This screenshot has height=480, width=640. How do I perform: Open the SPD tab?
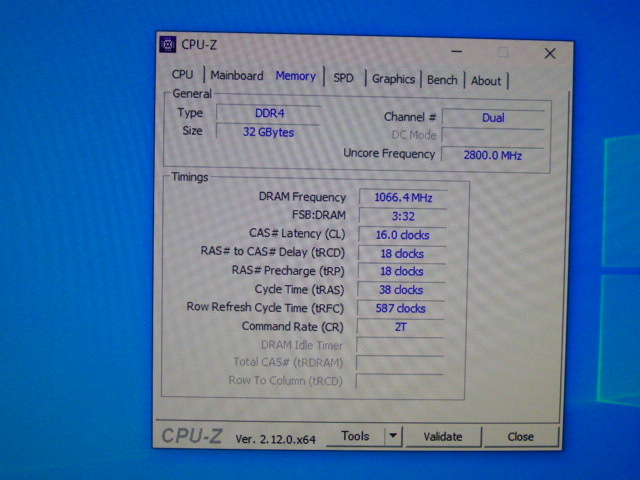[343, 78]
